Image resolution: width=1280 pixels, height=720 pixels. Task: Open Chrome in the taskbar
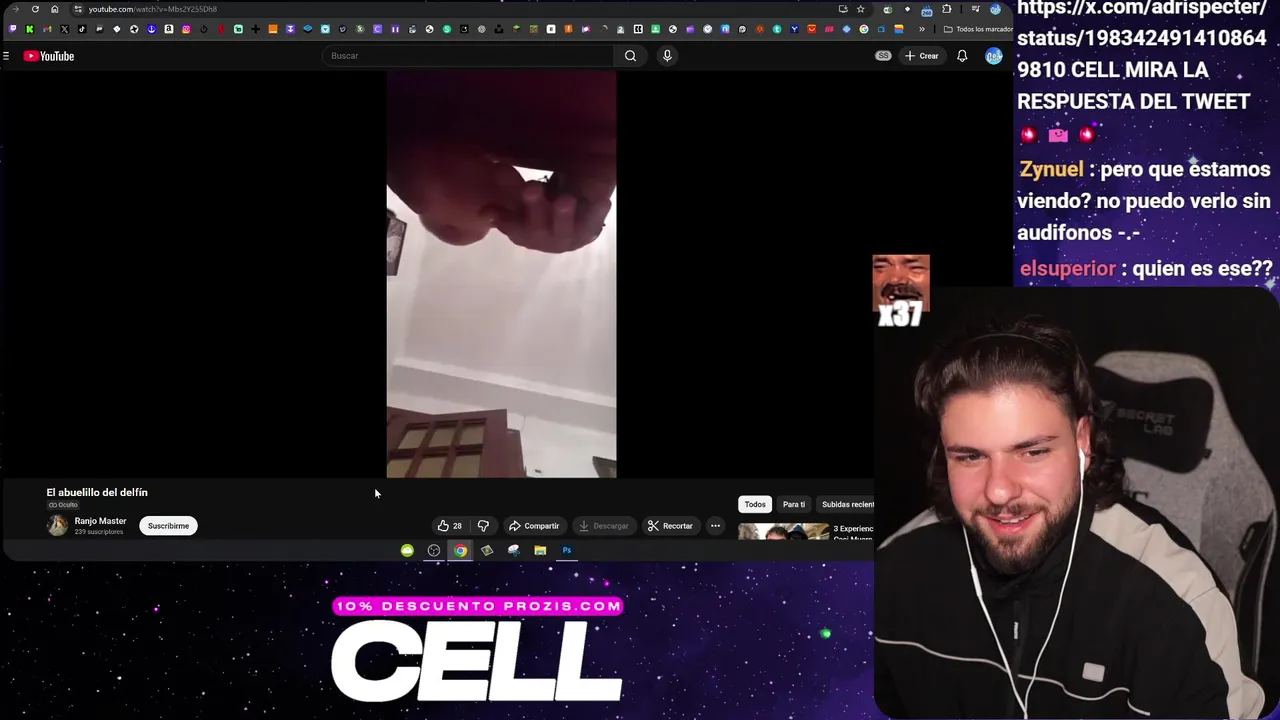click(460, 550)
